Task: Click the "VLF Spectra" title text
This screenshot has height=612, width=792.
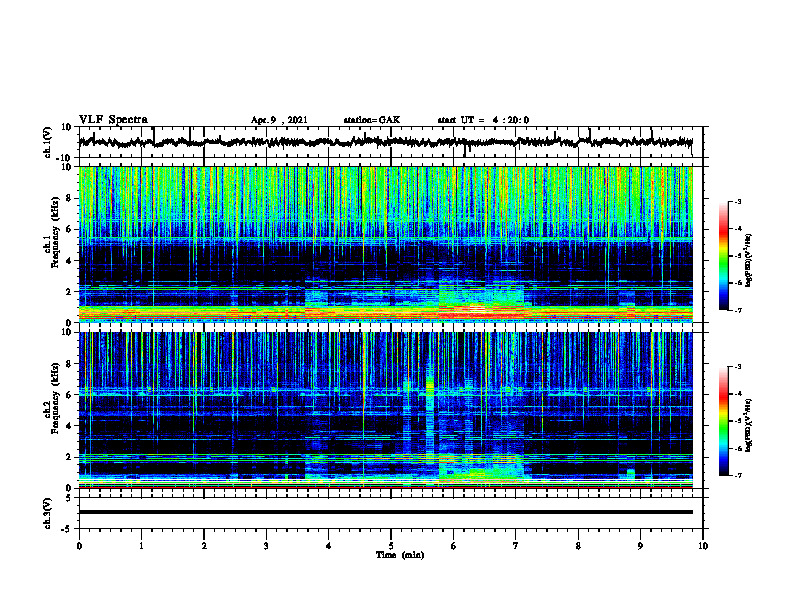Action: point(113,120)
